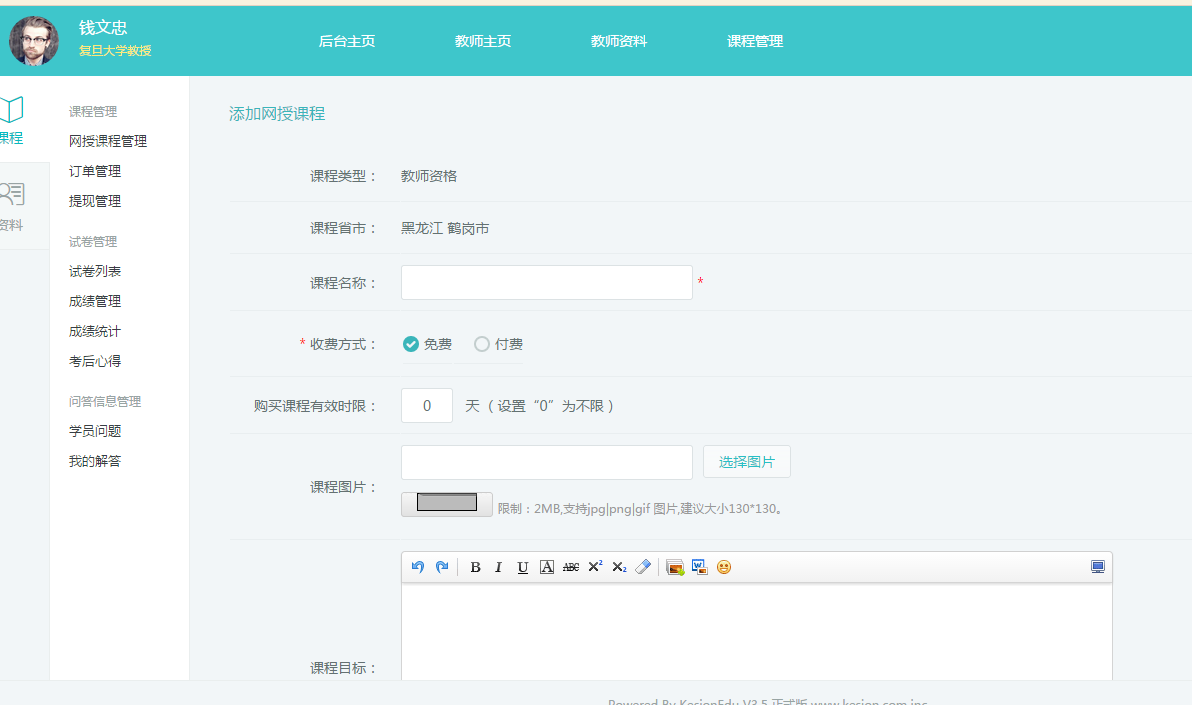This screenshot has width=1192, height=705.
Task: Apply superscript formatting in the editor
Action: (594, 567)
